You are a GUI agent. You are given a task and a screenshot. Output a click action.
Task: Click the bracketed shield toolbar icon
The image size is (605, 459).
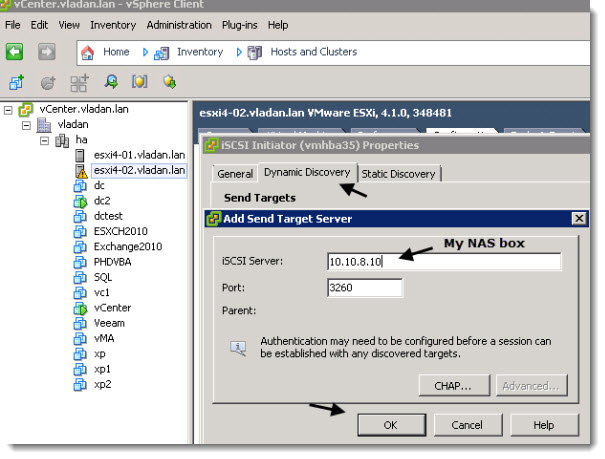tap(140, 82)
